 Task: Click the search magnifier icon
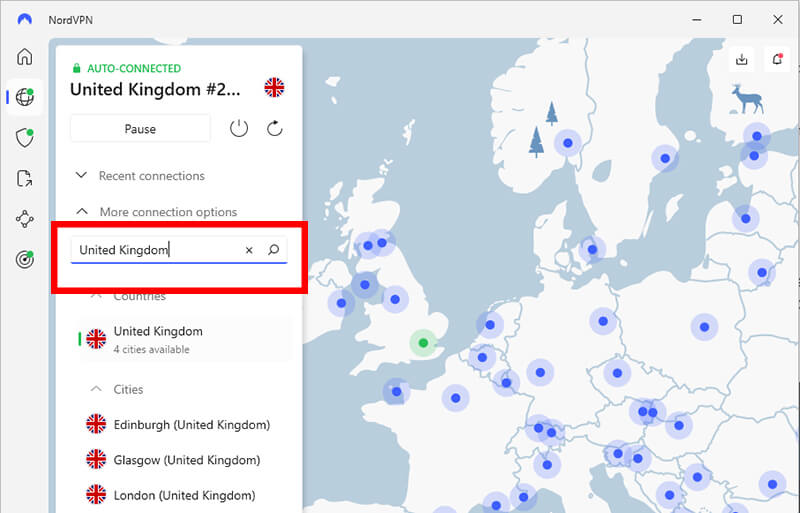point(273,250)
